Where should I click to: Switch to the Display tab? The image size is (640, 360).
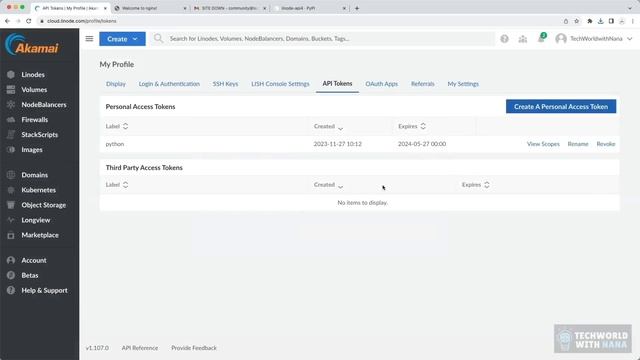116,84
